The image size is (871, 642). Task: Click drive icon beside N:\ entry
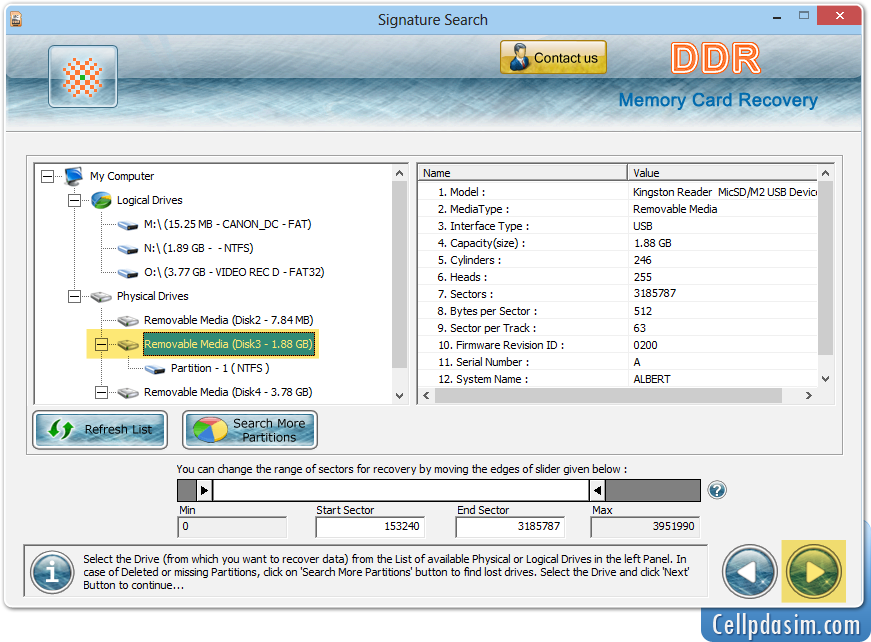(128, 249)
